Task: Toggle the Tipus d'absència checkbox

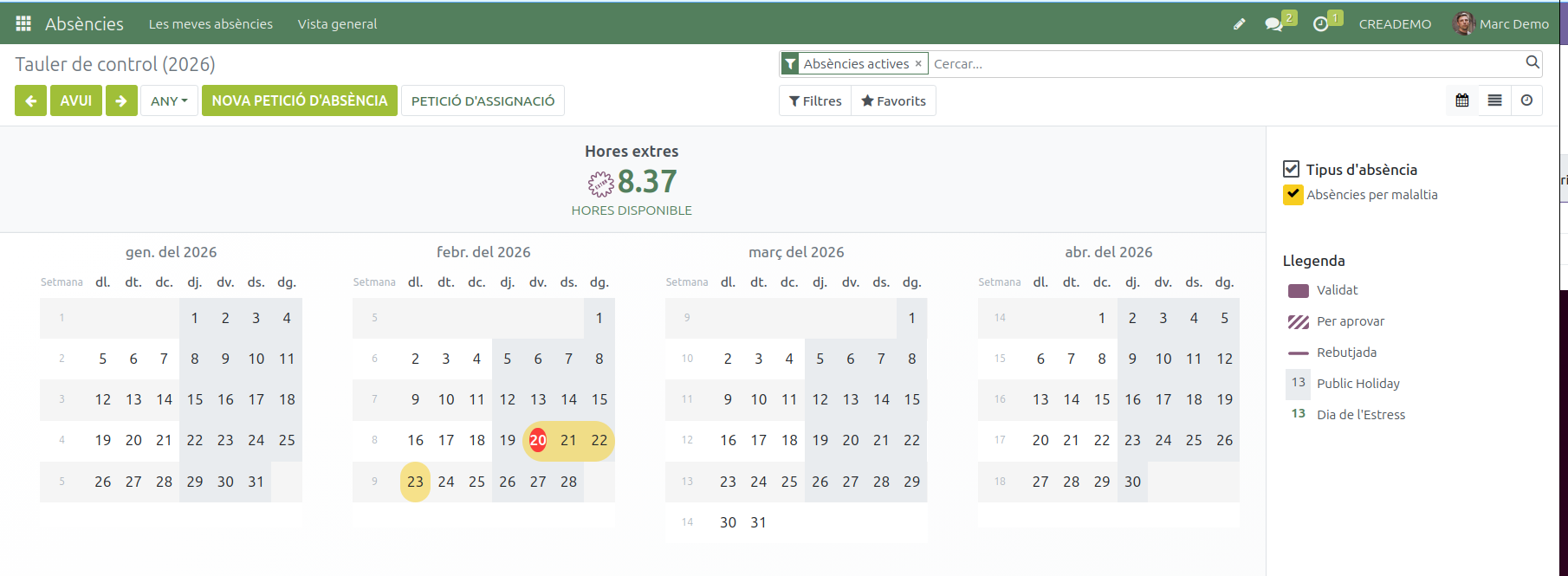Action: pyautogui.click(x=1291, y=169)
